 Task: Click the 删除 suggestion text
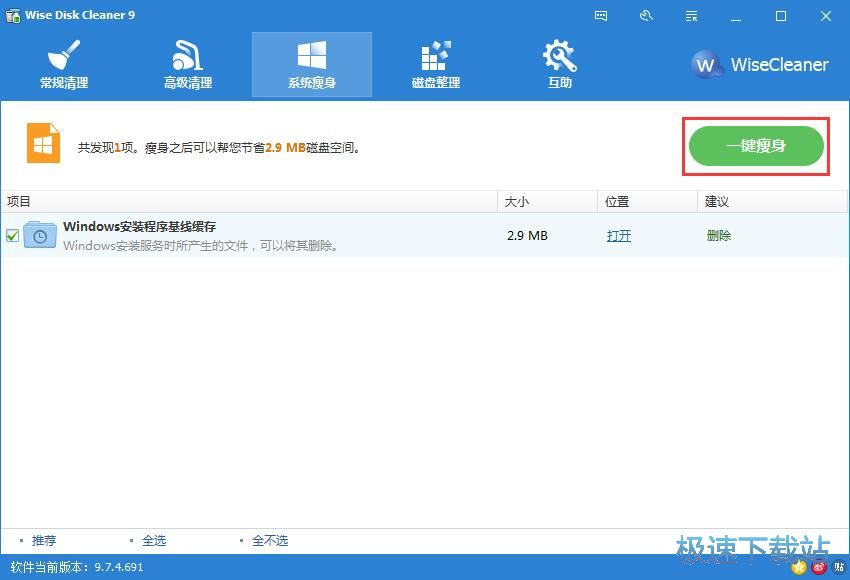point(719,235)
